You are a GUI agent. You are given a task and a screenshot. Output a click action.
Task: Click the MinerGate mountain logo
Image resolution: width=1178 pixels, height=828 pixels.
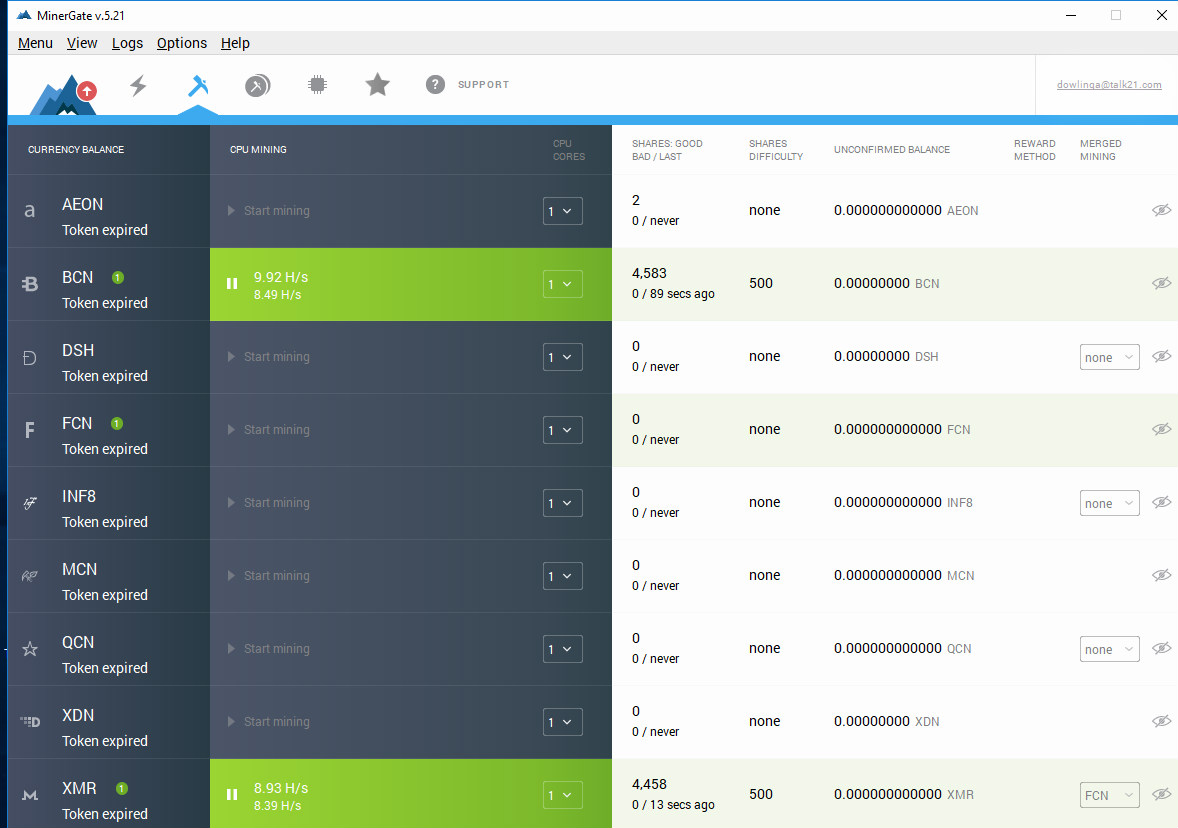point(64,94)
